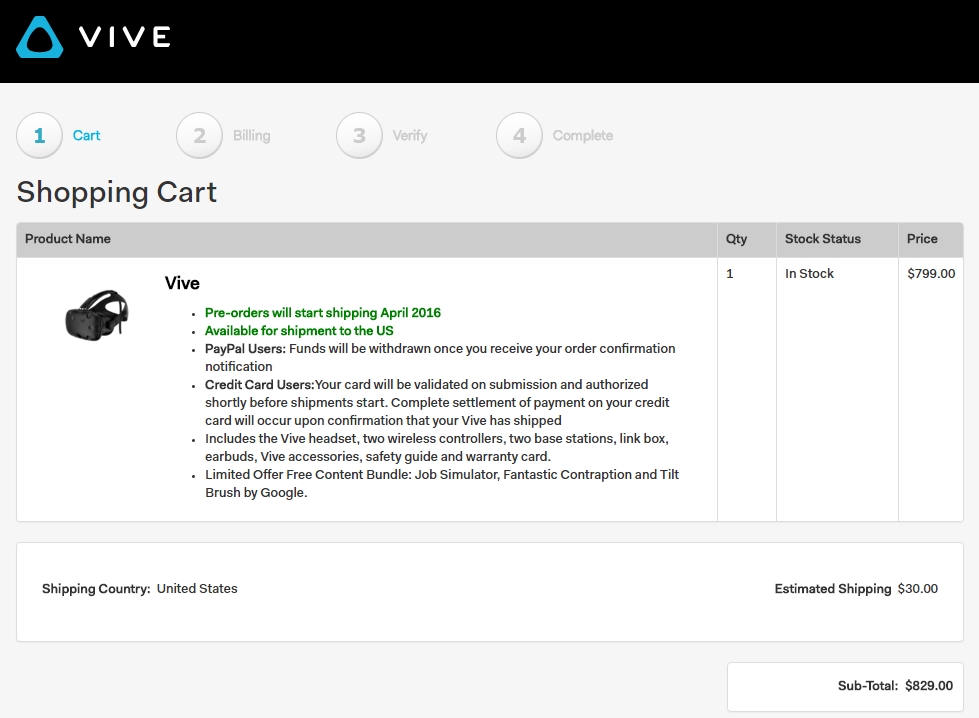979x718 pixels.
Task: Click the $799.00 price
Action: coord(931,273)
